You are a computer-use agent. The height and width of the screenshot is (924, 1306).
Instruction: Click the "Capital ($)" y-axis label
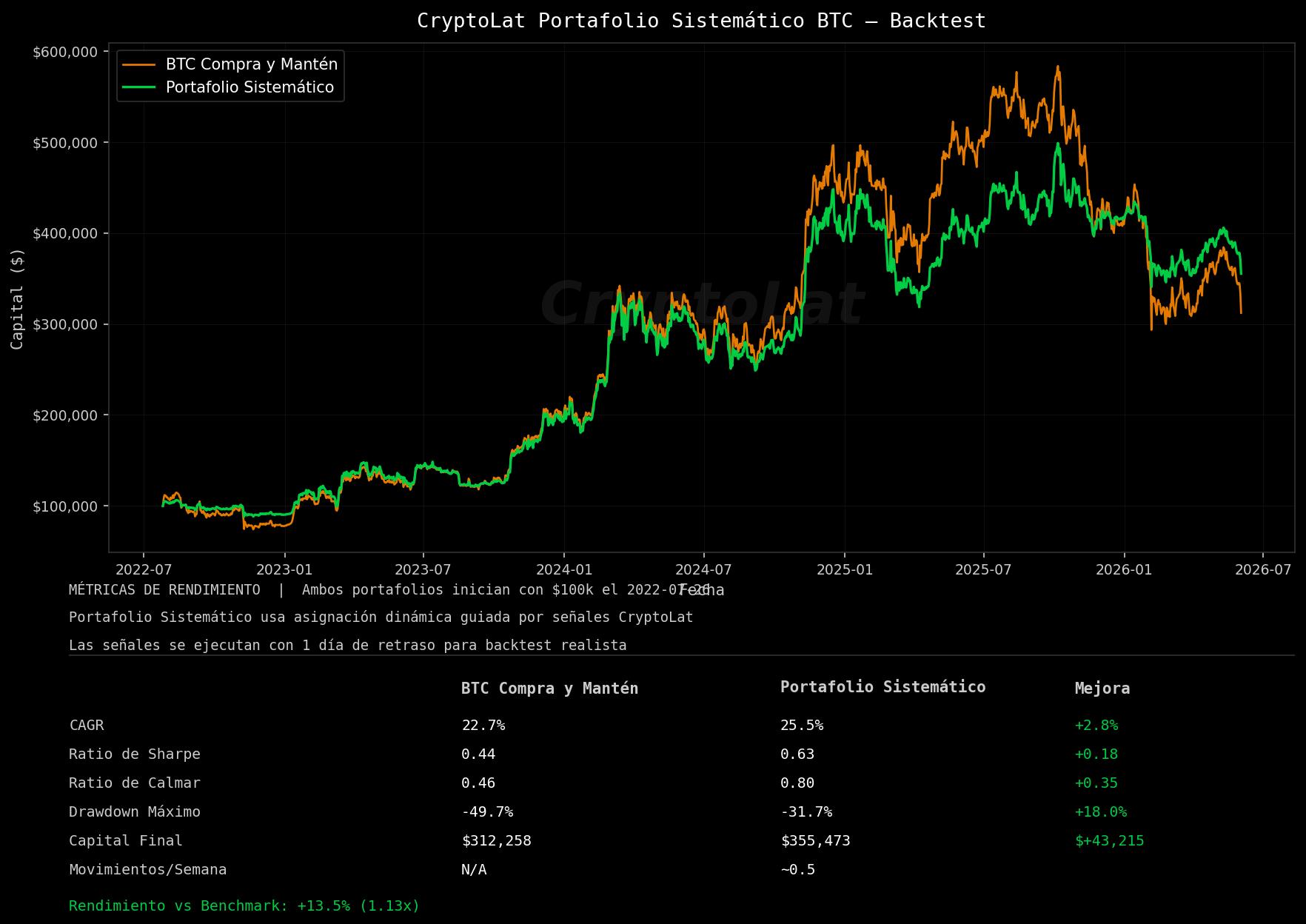coord(18,298)
